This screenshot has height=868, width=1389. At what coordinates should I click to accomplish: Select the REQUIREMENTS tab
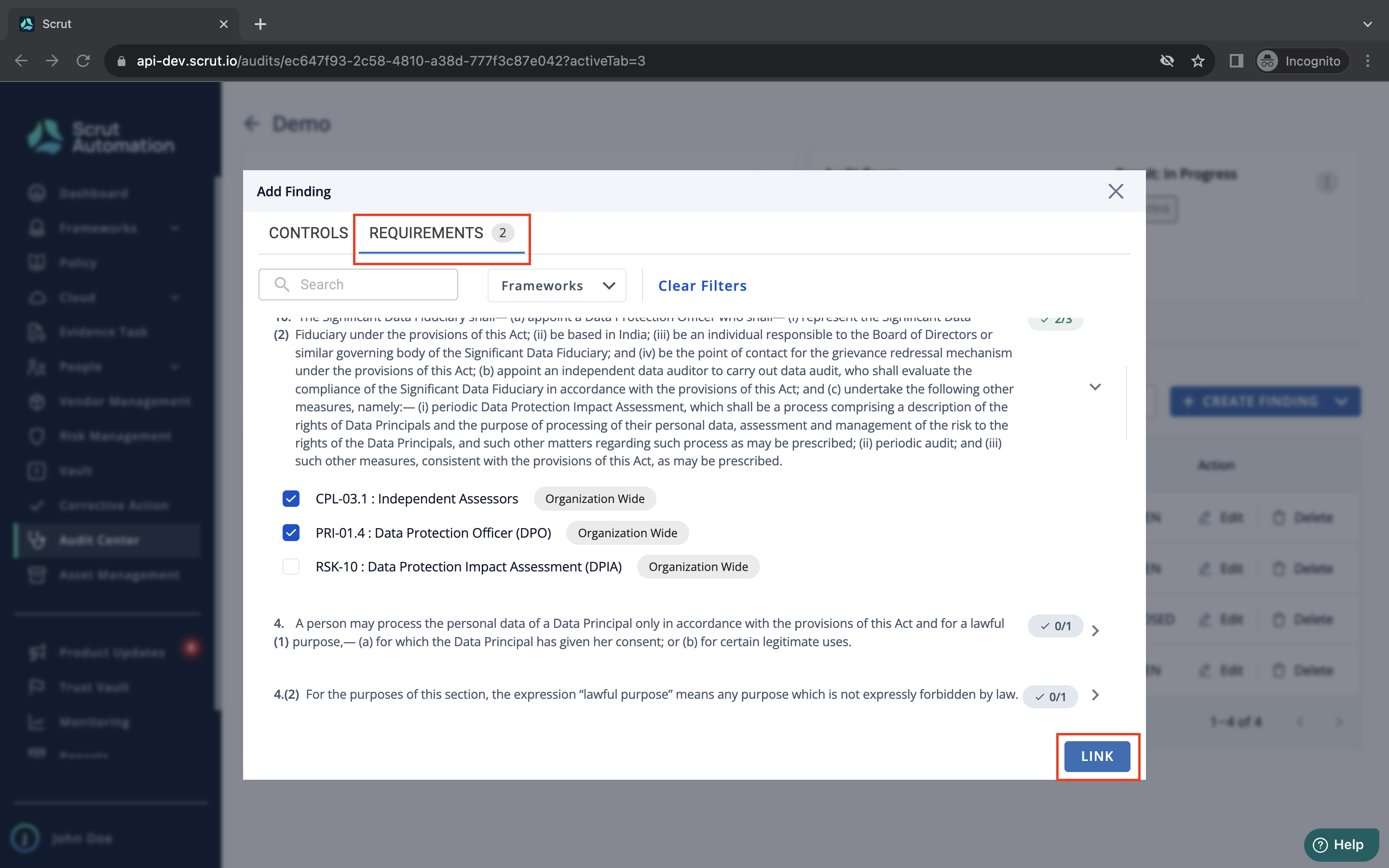441,232
